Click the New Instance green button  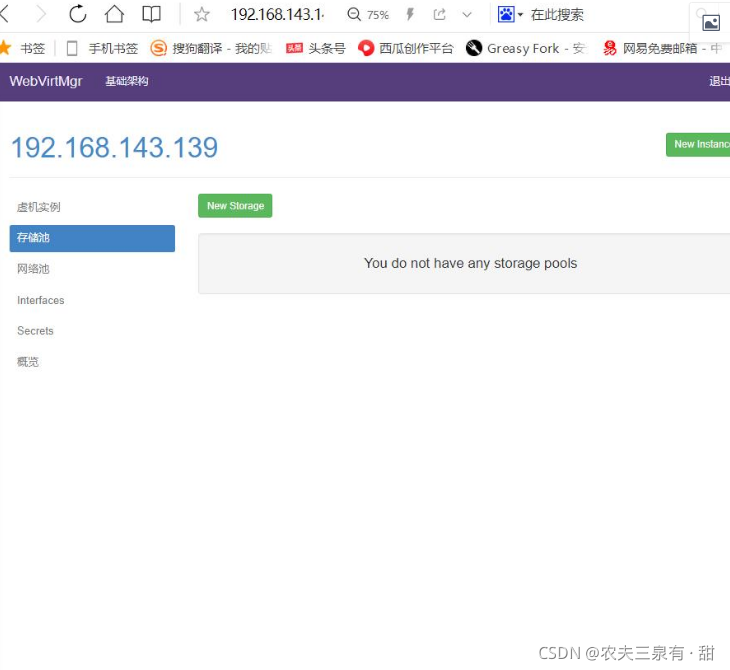tap(698, 145)
